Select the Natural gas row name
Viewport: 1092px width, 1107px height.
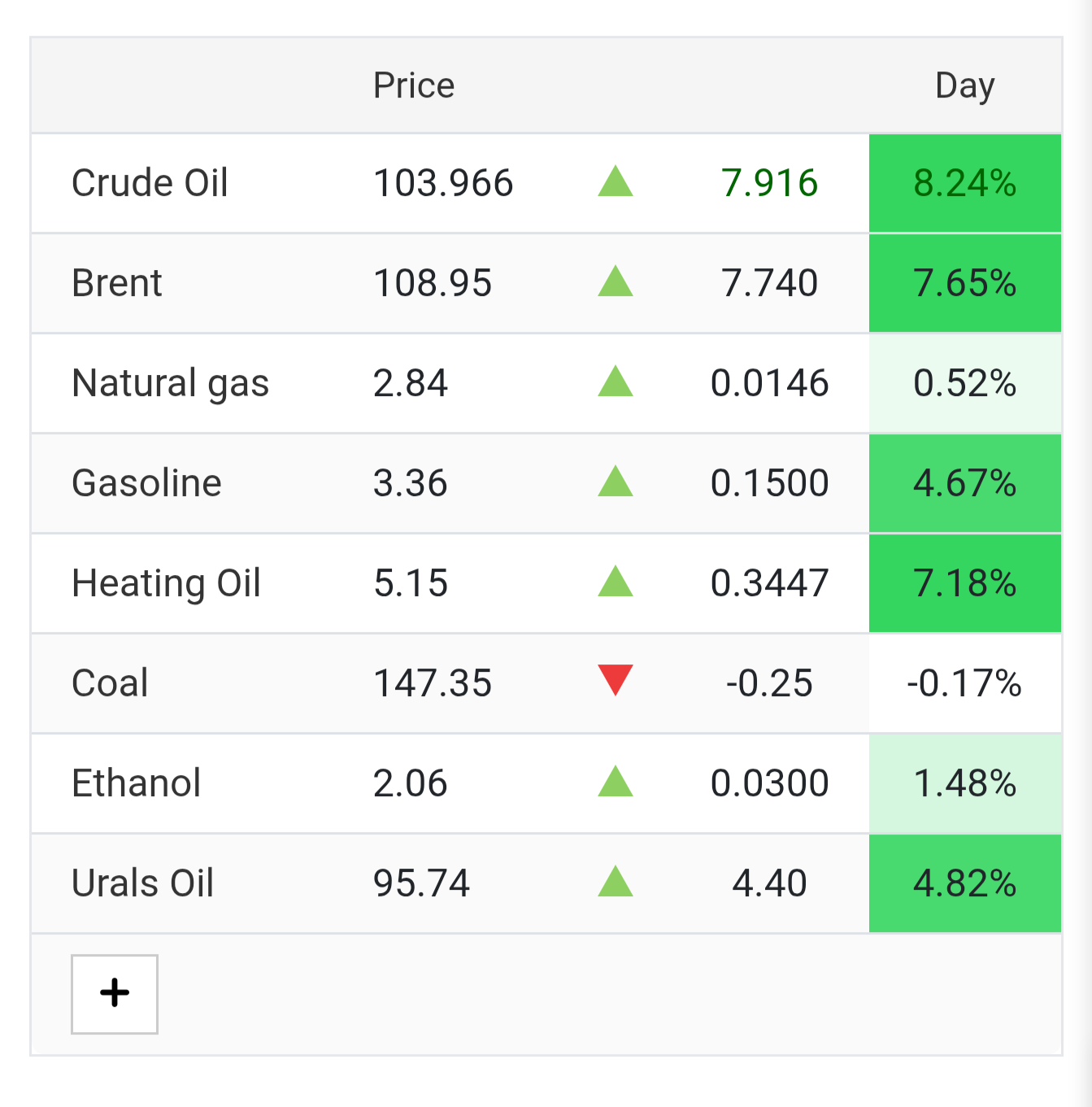pos(170,383)
